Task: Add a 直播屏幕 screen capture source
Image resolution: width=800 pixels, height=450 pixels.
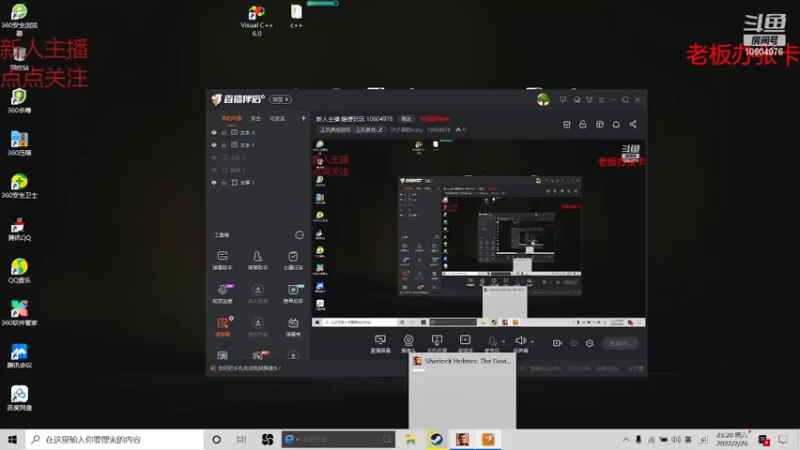Action: coord(380,343)
